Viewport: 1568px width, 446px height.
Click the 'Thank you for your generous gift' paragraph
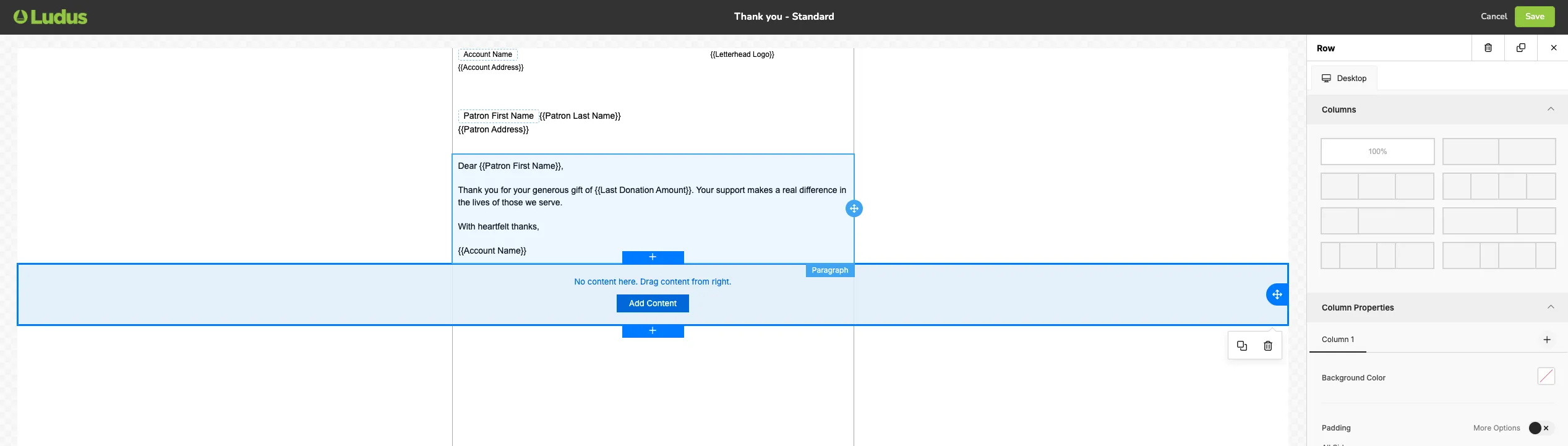click(652, 196)
